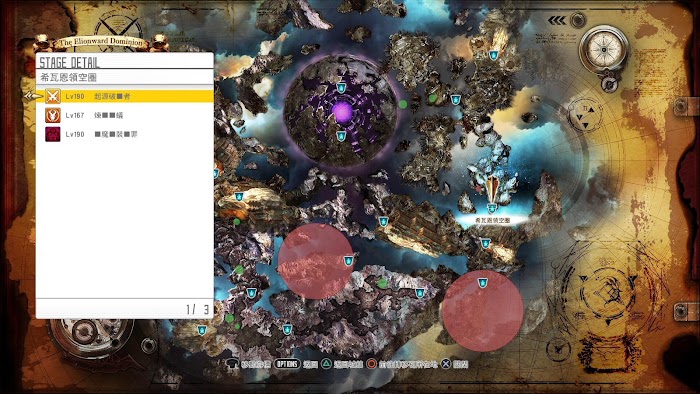Click the center of the left red circle area
The height and width of the screenshot is (394, 700).
coord(316,261)
